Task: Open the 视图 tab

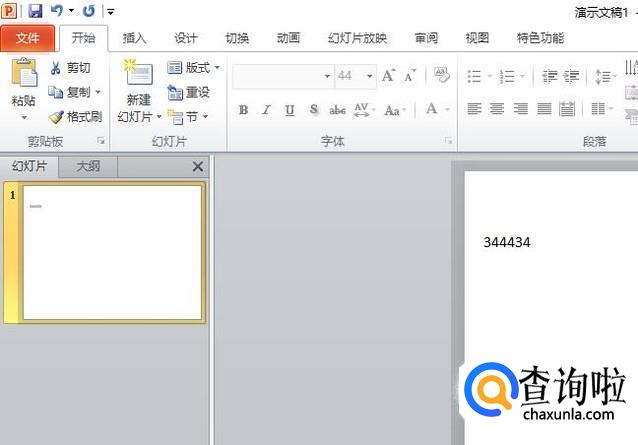Action: pyautogui.click(x=477, y=38)
